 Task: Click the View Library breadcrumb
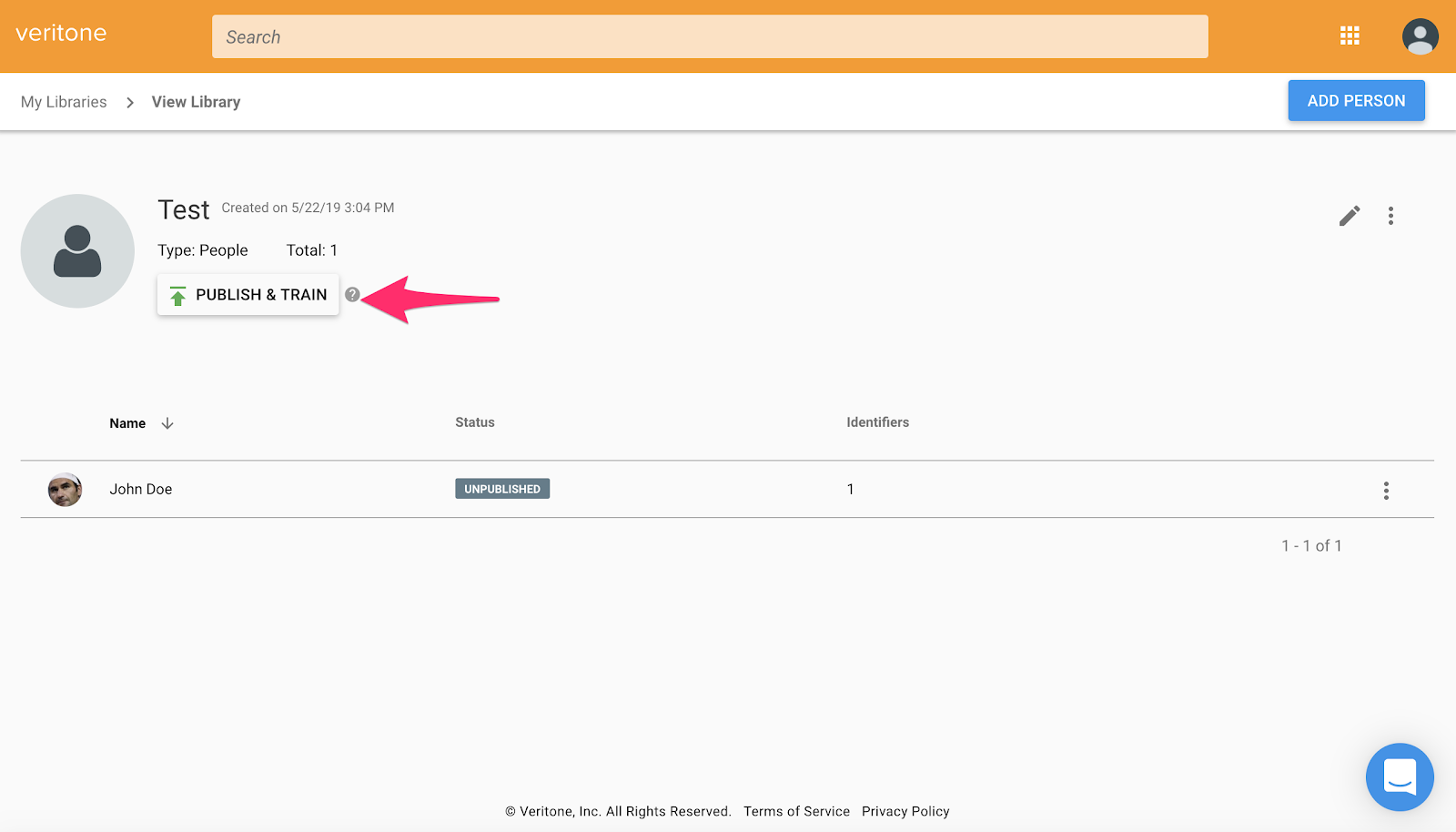point(196,102)
